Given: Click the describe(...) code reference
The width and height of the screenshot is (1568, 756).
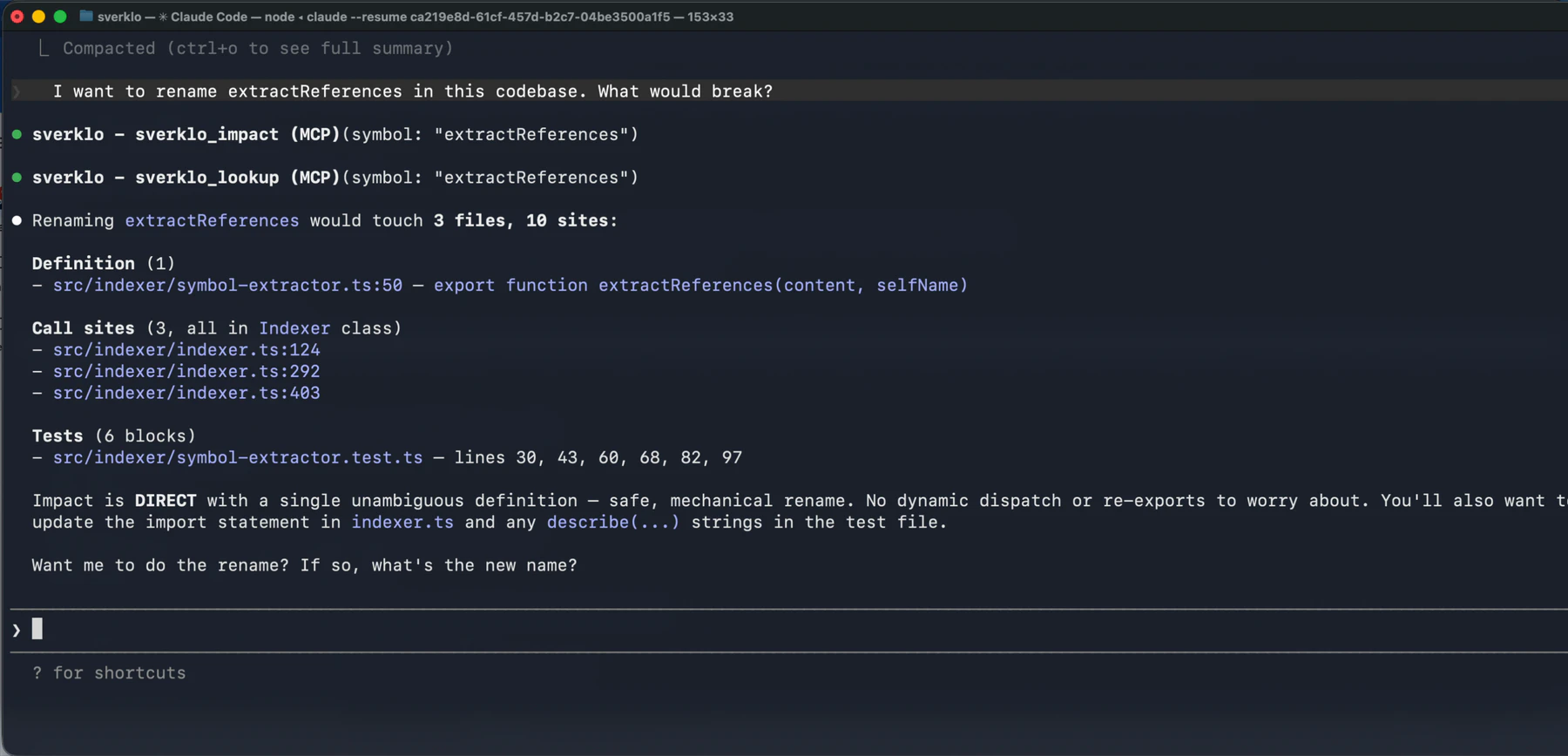Looking at the screenshot, I should click(x=612, y=522).
